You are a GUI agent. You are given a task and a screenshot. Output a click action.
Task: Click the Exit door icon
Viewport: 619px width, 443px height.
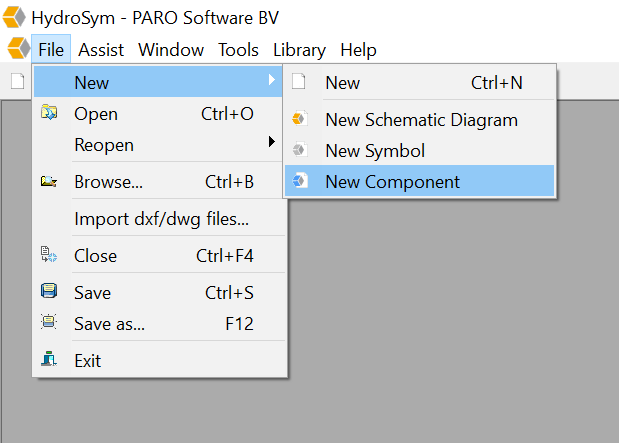(x=49, y=359)
